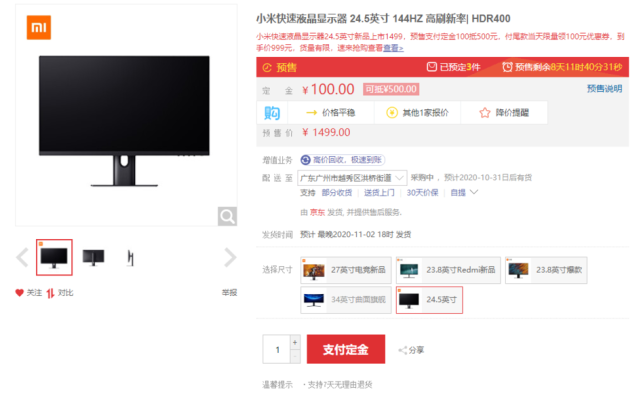Viewport: 641px width, 406px height.
Task: Choose the 23.8英寸爆款 size option
Action: pyautogui.click(x=546, y=270)
